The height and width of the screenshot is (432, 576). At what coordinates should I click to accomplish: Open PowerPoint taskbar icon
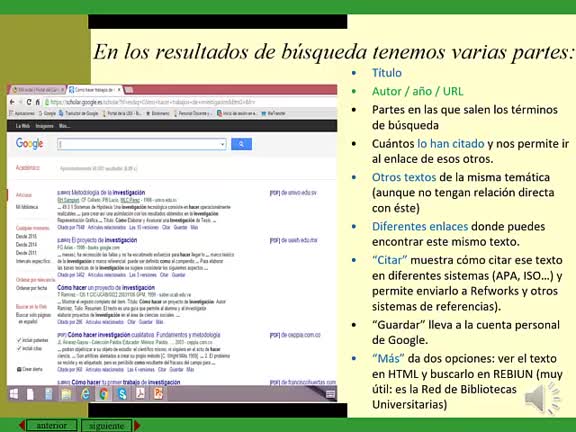158,394
